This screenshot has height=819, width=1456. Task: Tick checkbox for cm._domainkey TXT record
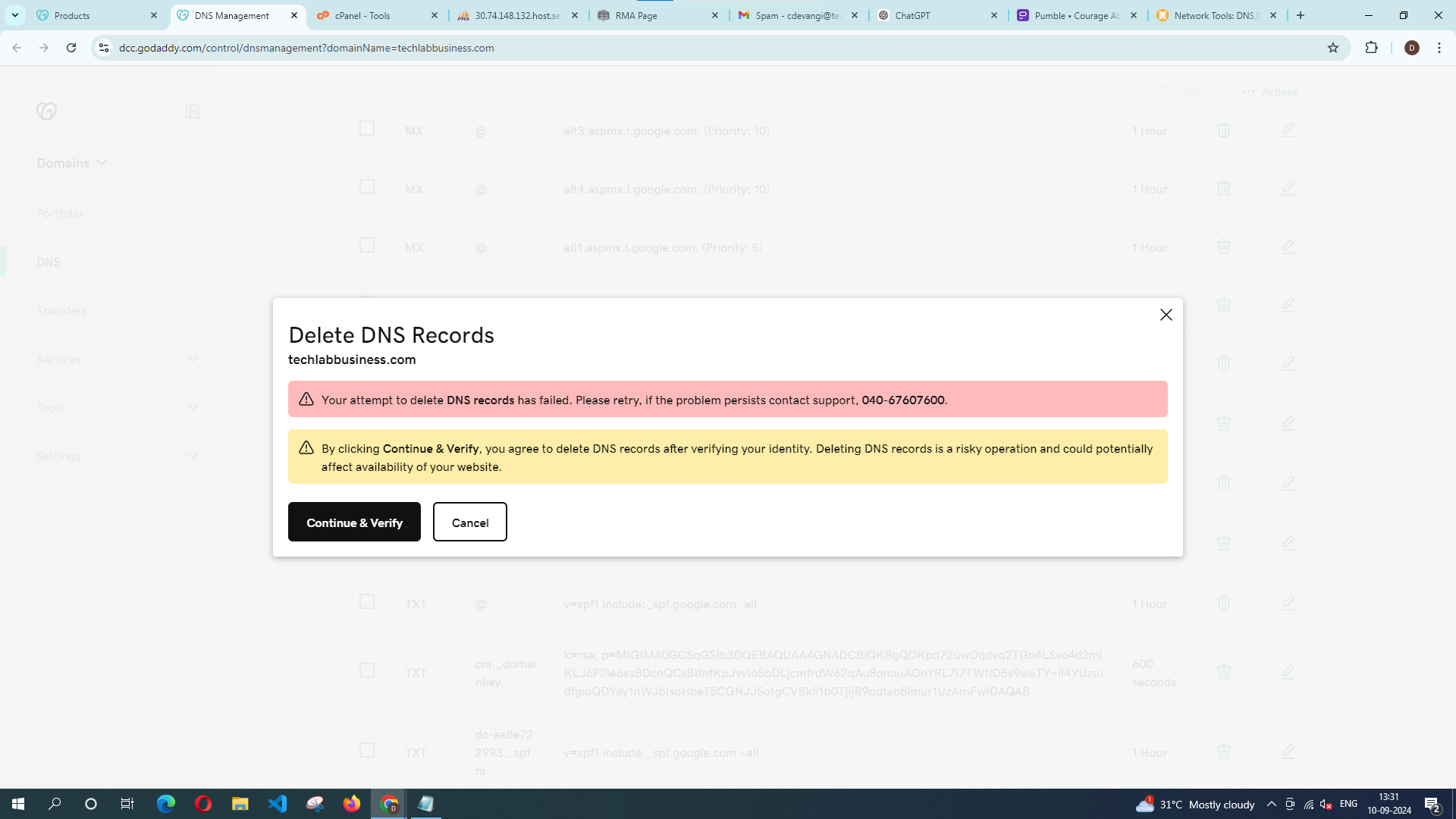coord(367,670)
